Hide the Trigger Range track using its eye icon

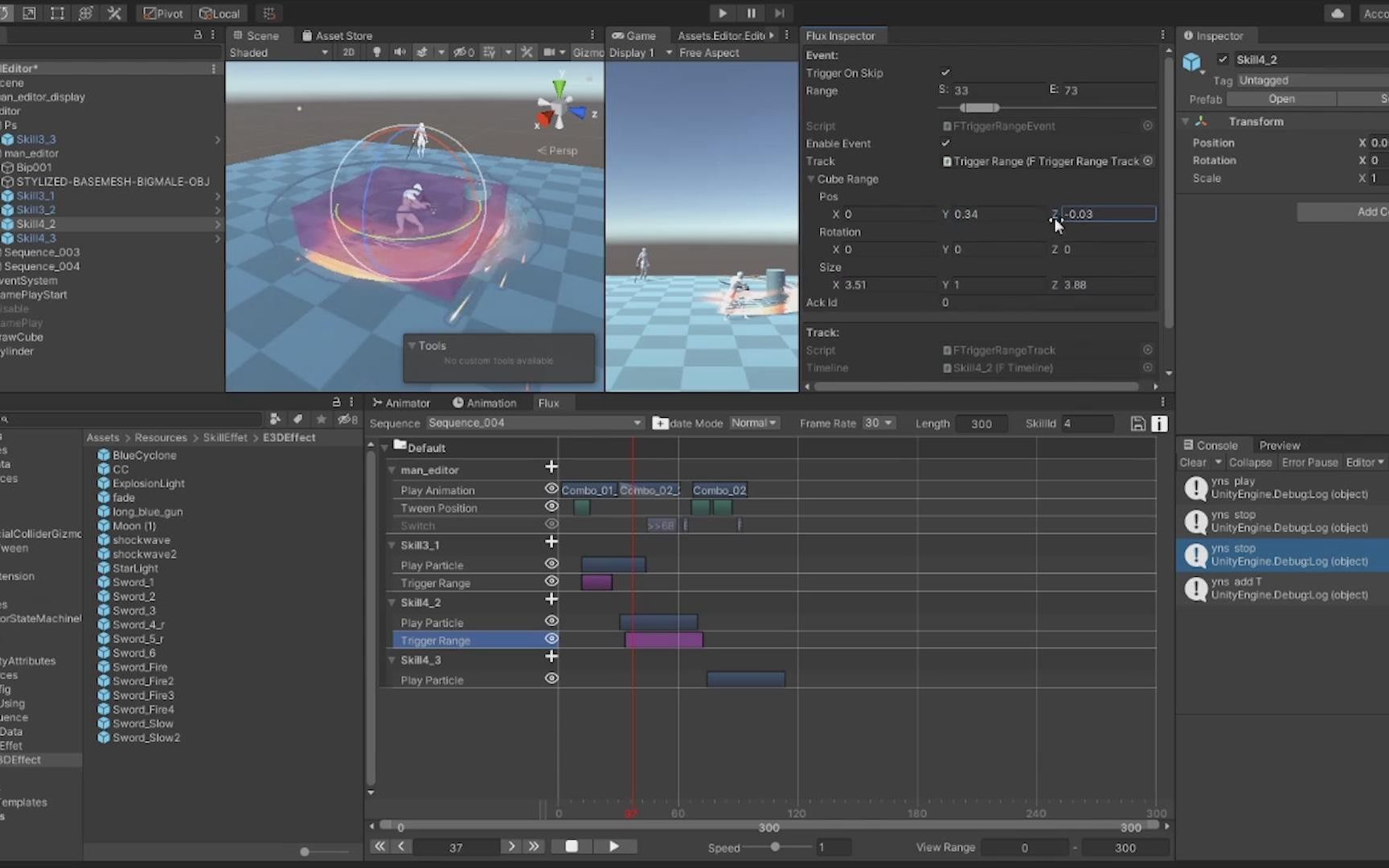click(x=551, y=639)
